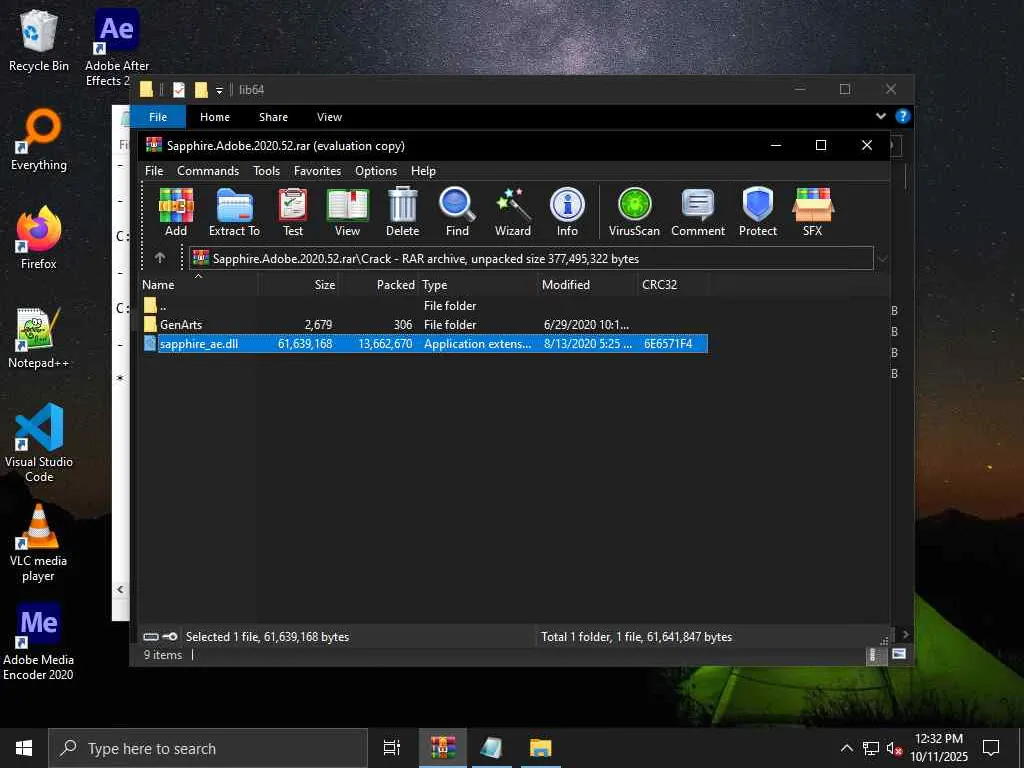Open the notification center icon
1024x768 pixels.
pos(991,748)
